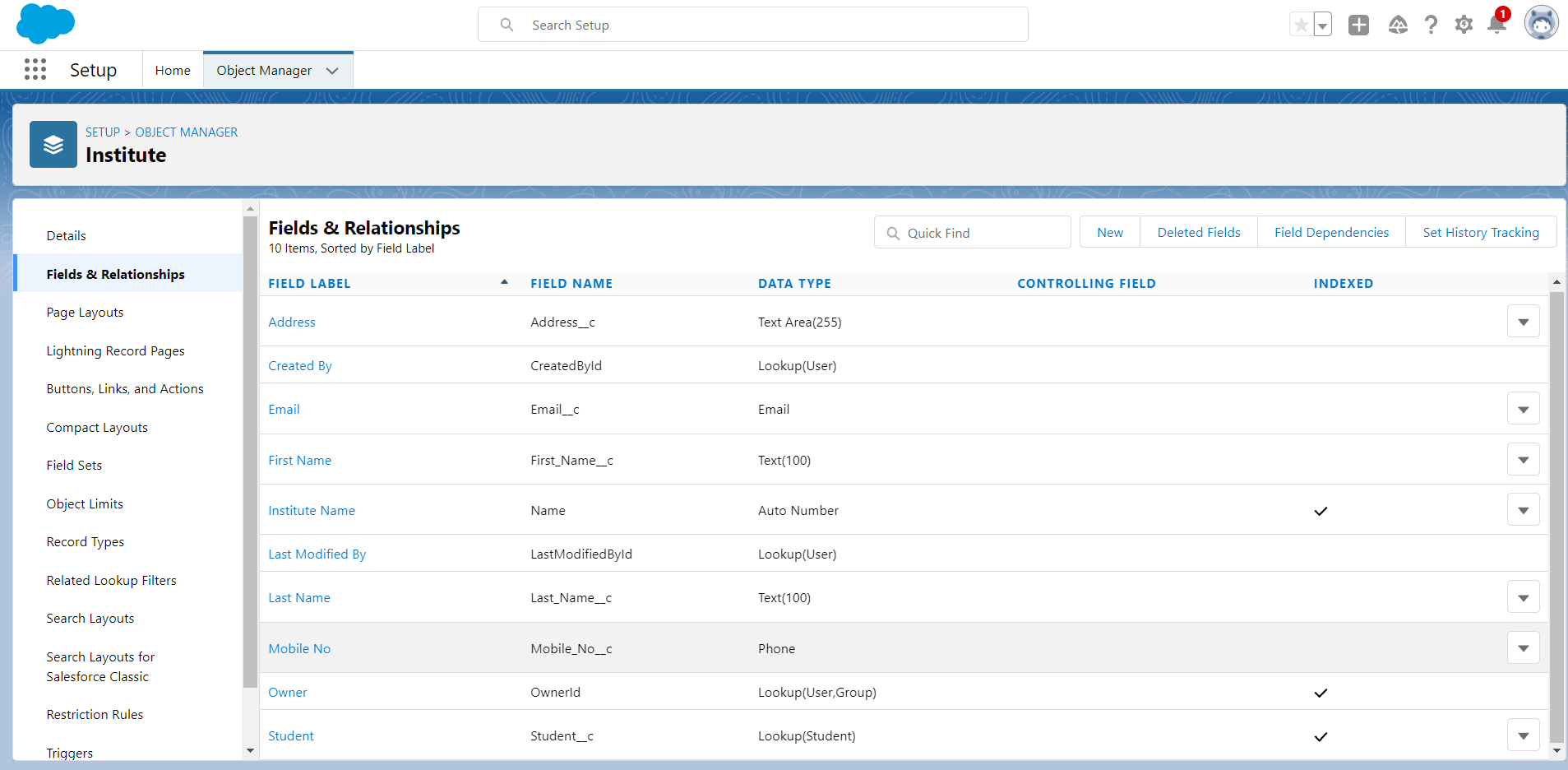This screenshot has width=1568, height=770.
Task: View notifications bell icon
Action: pos(1496,26)
